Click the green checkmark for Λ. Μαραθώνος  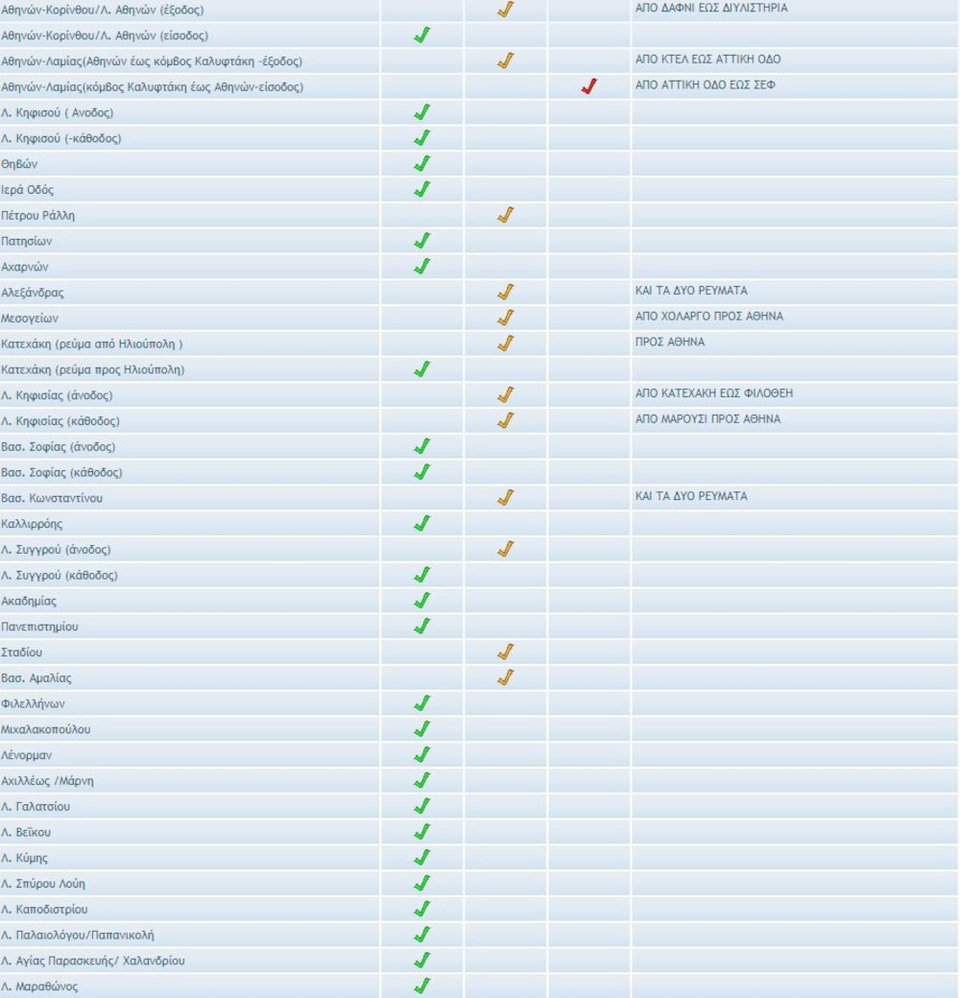tap(422, 986)
